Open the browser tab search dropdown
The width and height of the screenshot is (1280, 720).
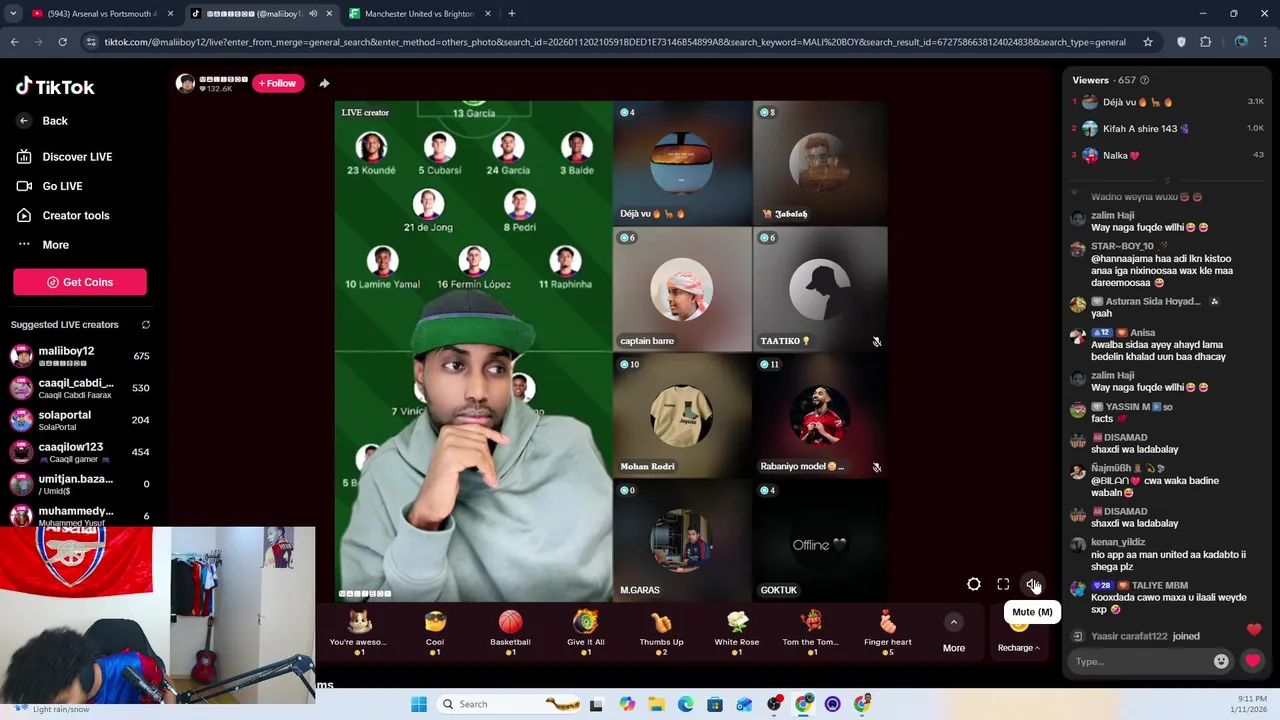[x=12, y=14]
